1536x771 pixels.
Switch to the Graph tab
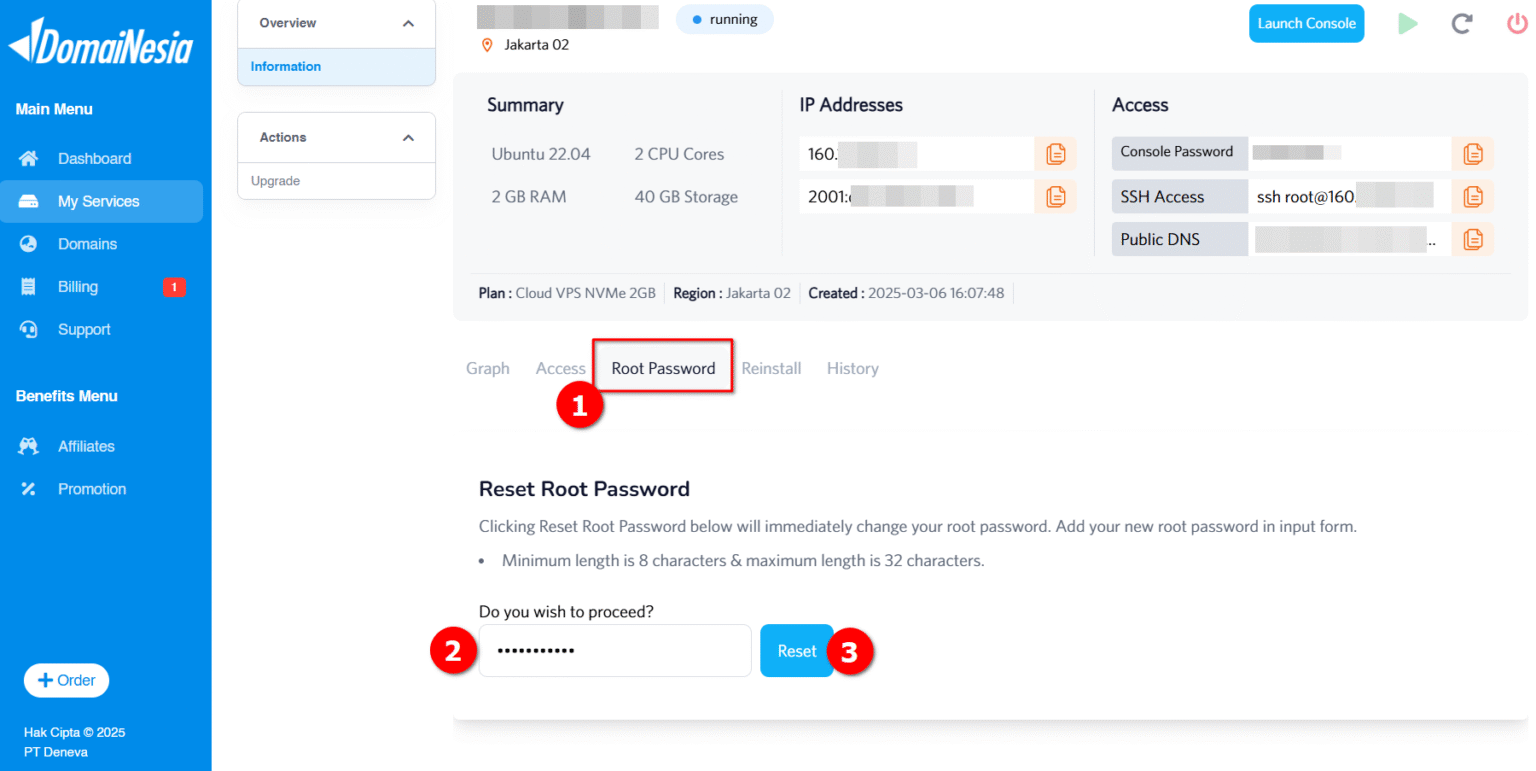tap(487, 368)
